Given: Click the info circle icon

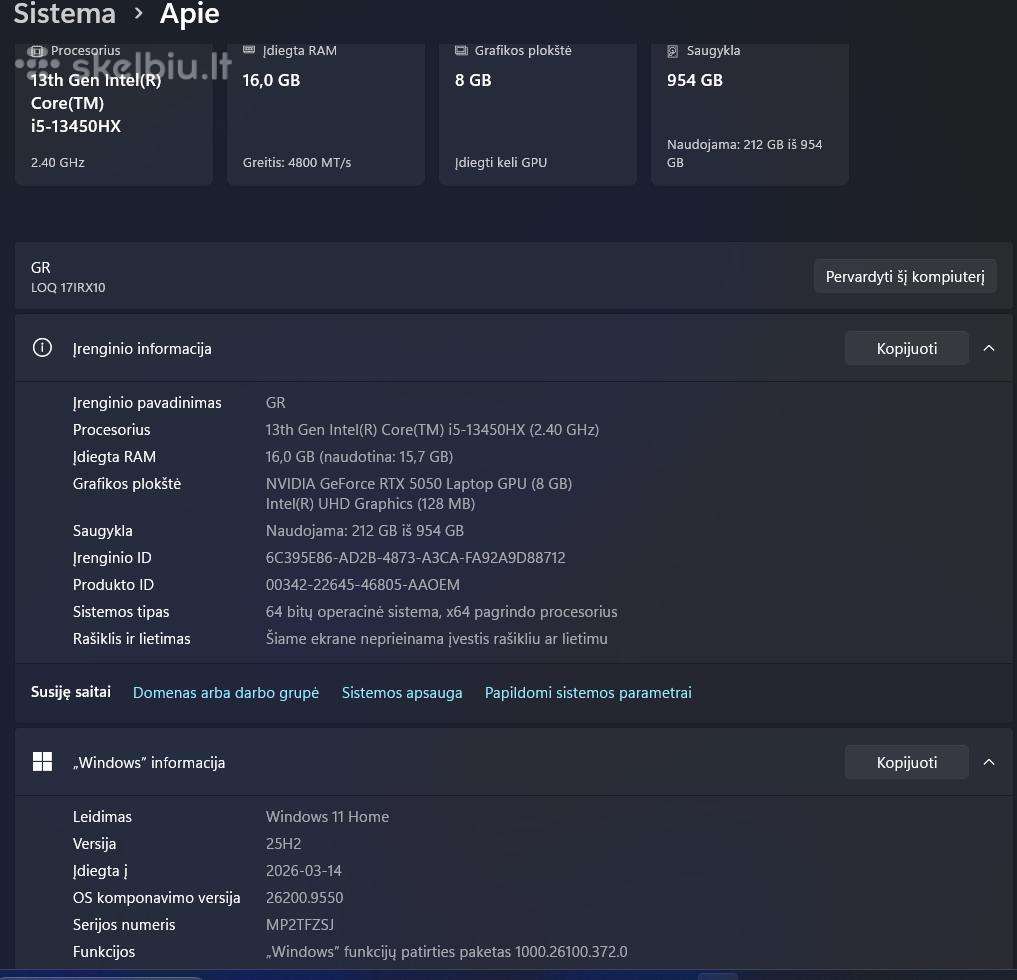Looking at the screenshot, I should click(42, 348).
